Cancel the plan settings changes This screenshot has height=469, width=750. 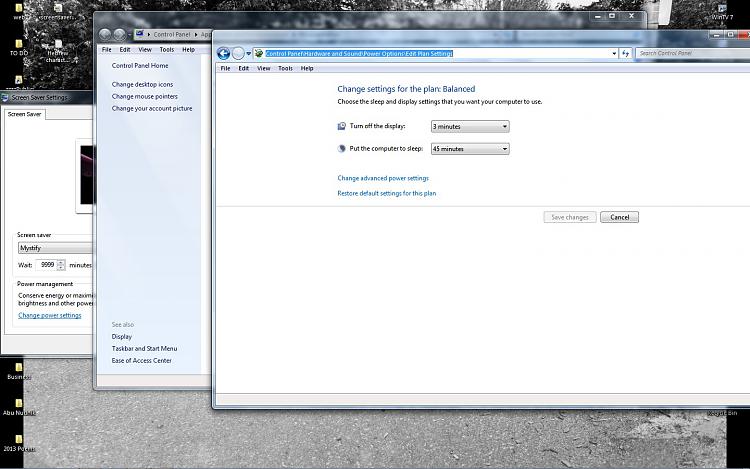(619, 217)
